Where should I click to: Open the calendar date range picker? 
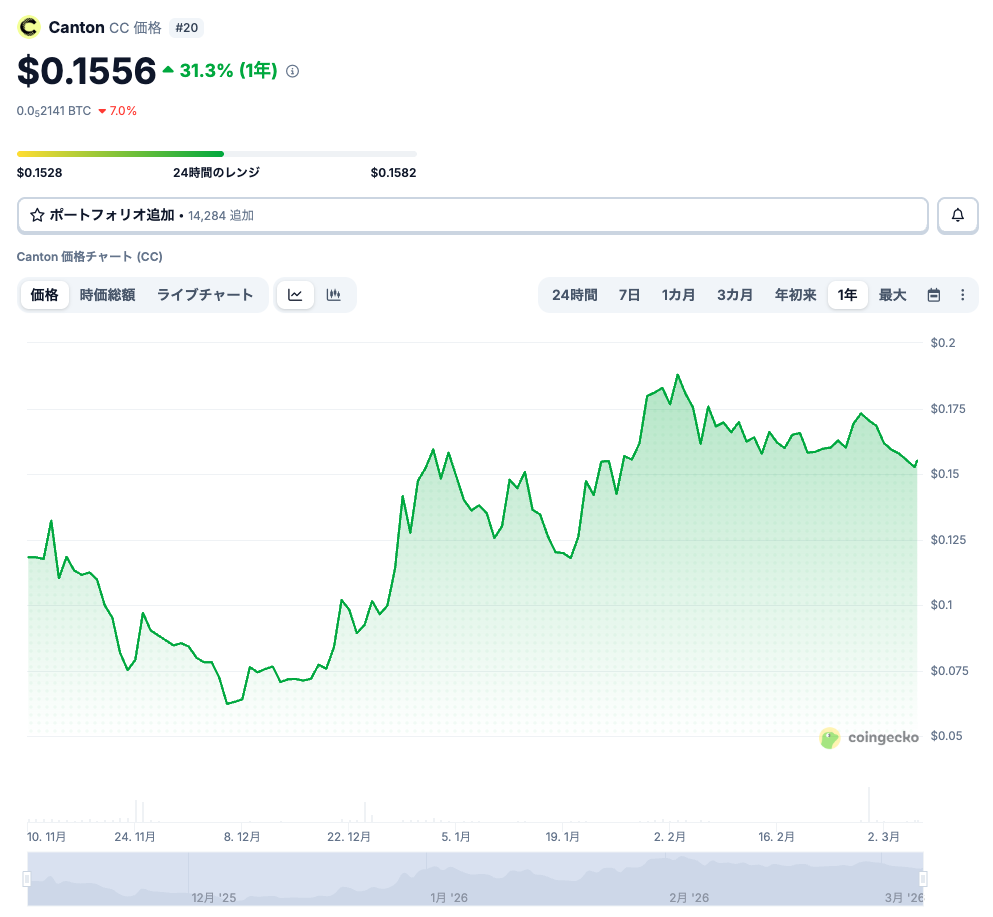point(934,295)
